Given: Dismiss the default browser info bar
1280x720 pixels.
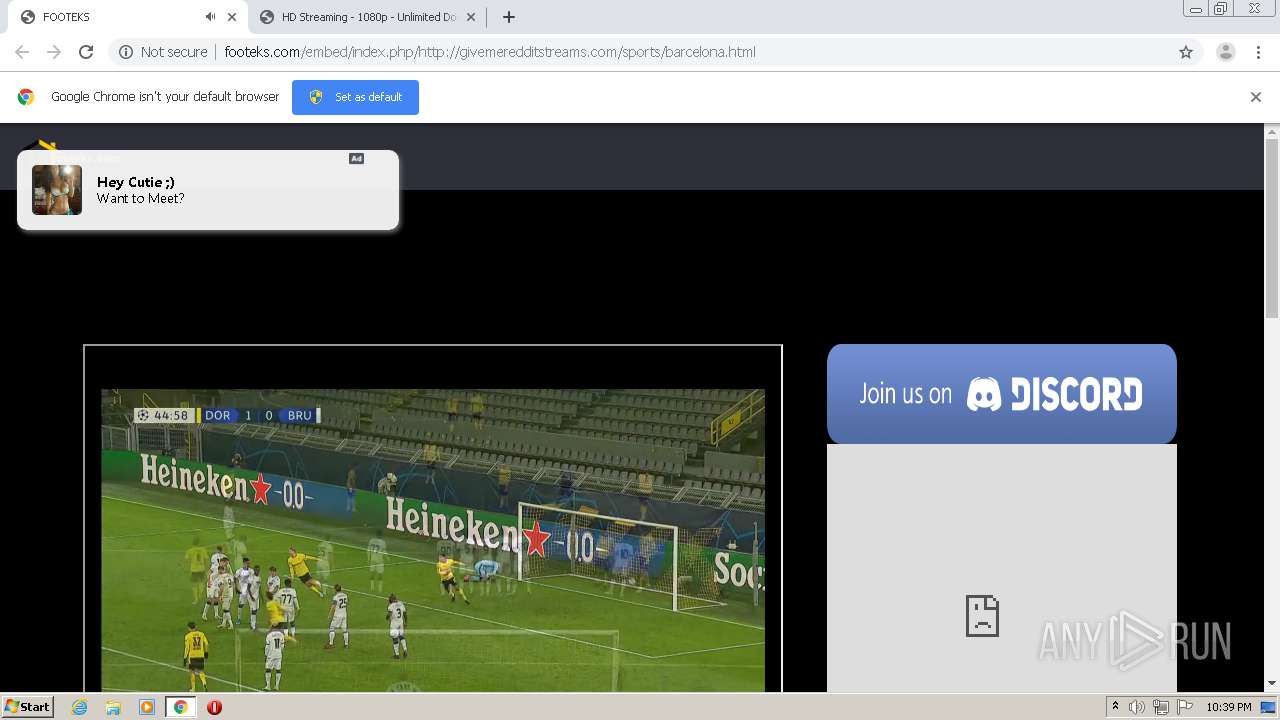Looking at the screenshot, I should (1256, 97).
